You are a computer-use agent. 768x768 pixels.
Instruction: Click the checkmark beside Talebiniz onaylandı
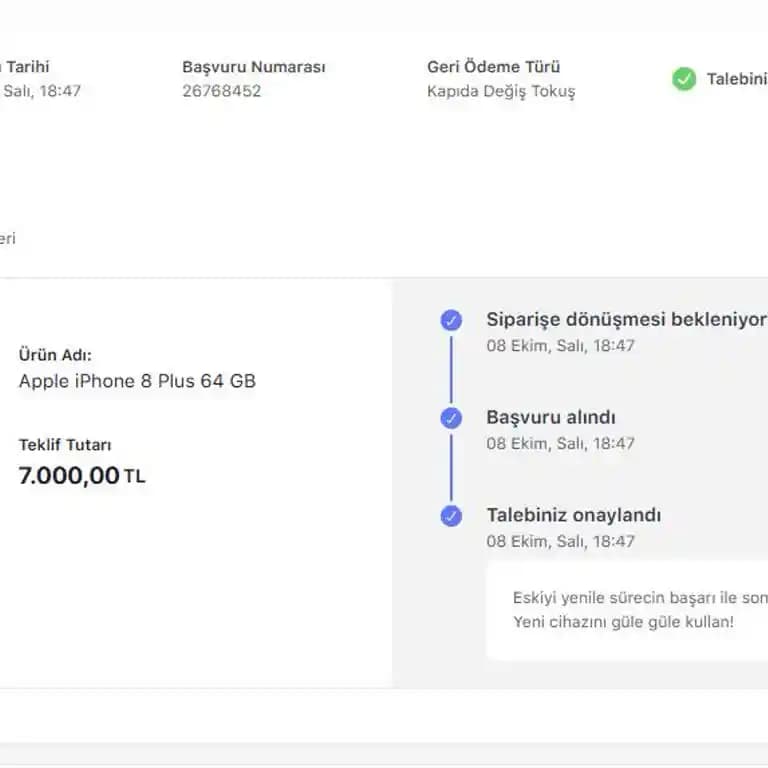coord(451,516)
